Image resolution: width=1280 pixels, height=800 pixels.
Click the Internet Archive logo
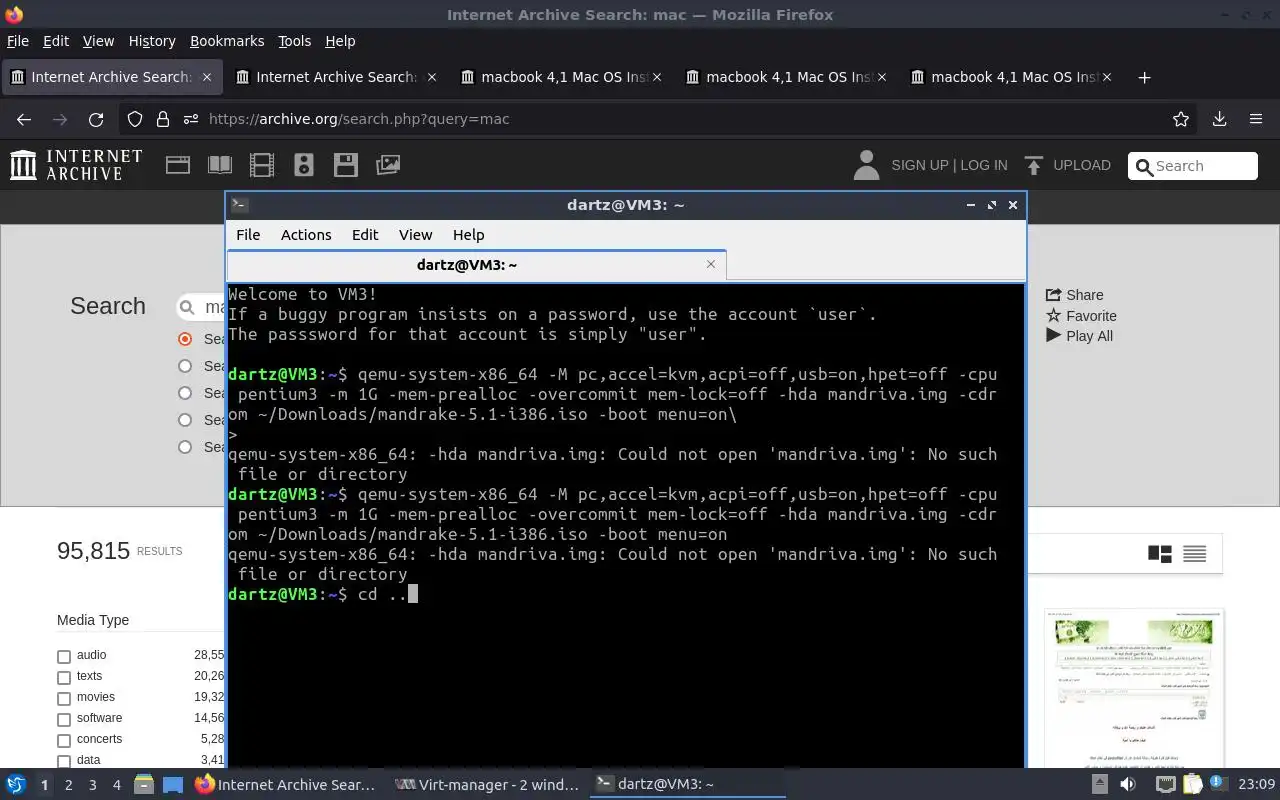[x=76, y=165]
